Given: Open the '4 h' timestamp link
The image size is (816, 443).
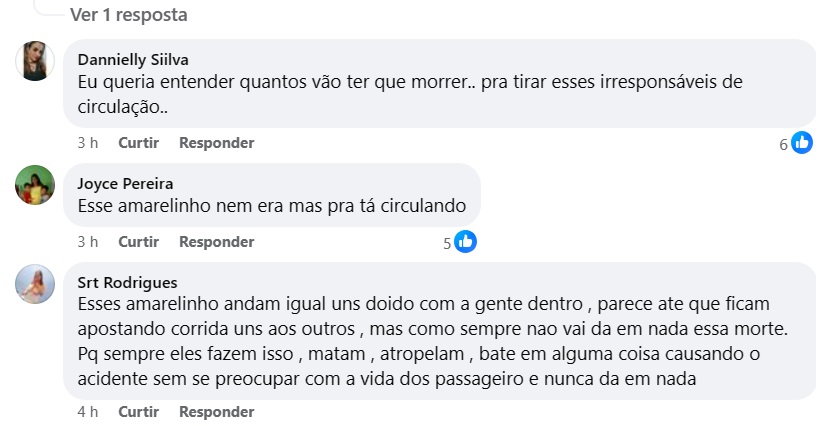Looking at the screenshot, I should pos(88,412).
